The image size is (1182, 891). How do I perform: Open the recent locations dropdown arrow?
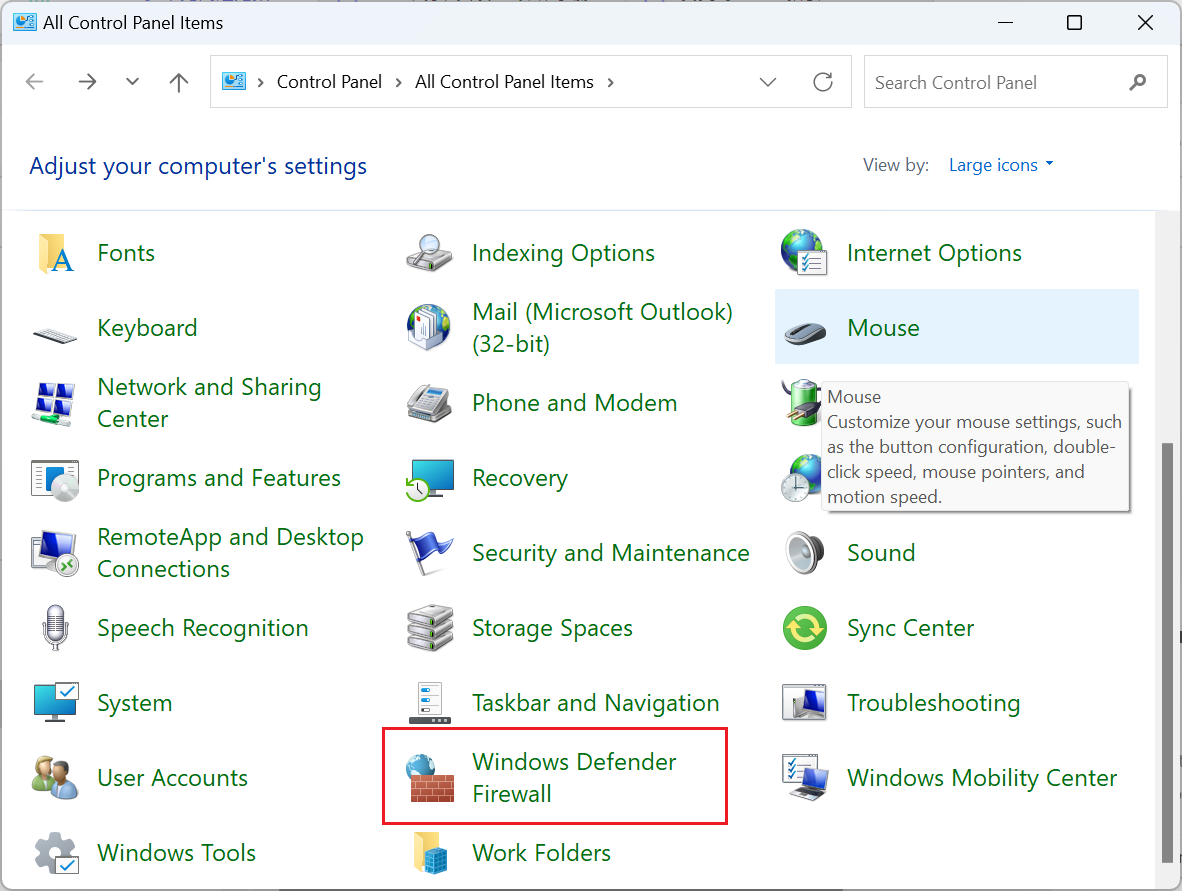click(x=132, y=81)
